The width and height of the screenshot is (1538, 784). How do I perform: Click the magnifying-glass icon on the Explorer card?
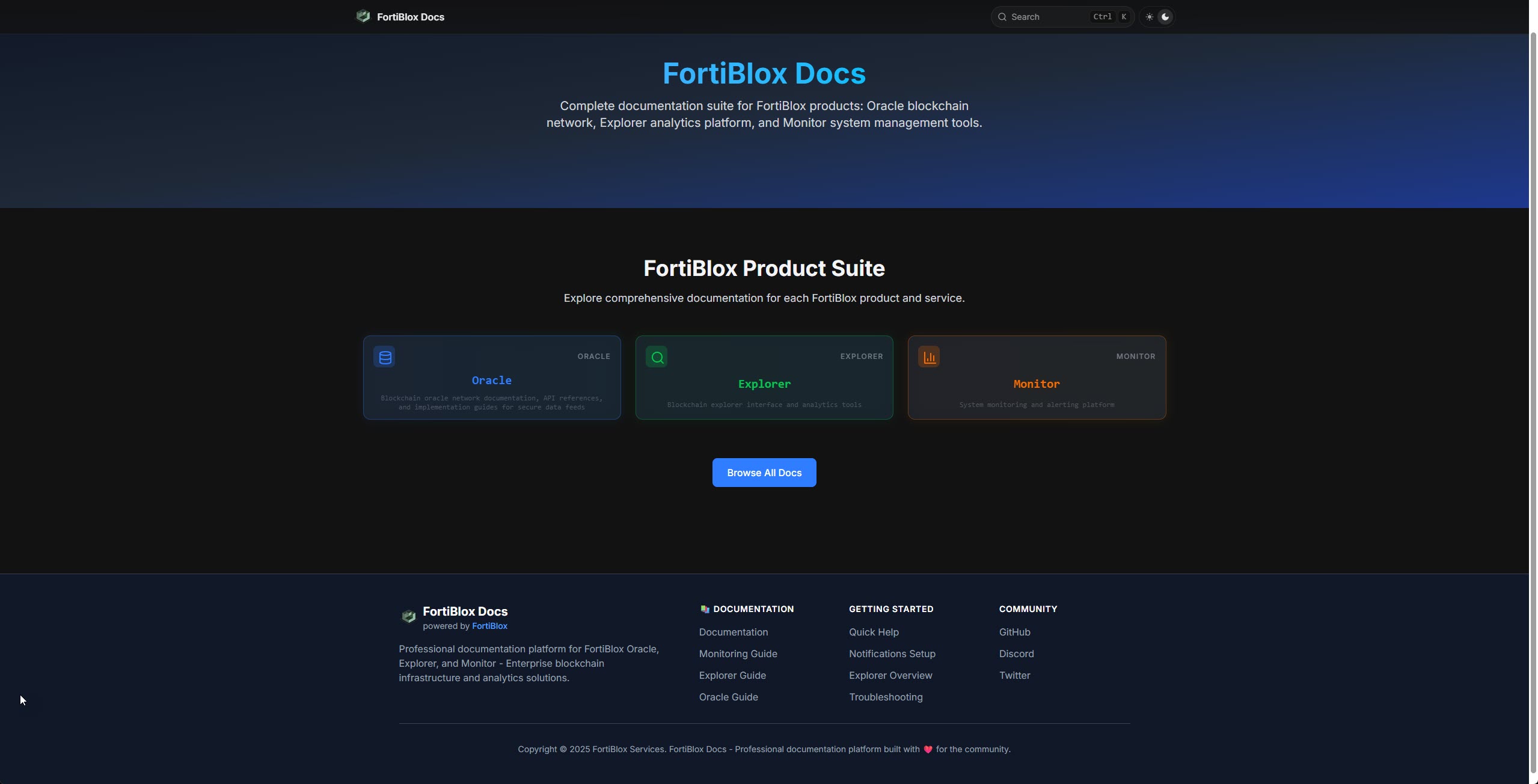click(657, 357)
